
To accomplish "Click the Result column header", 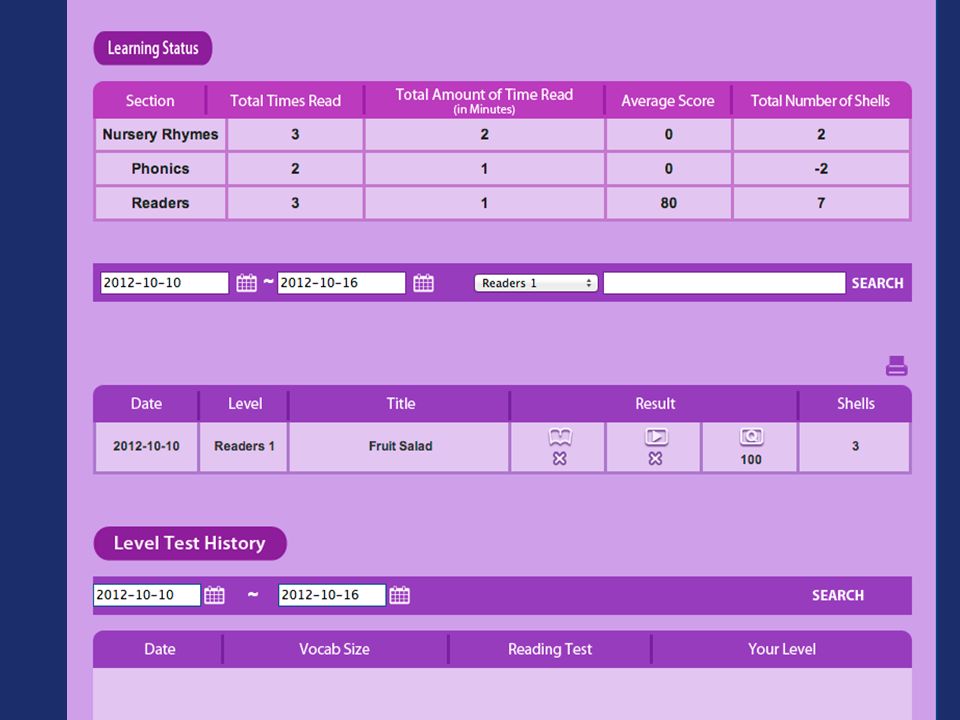I will tap(654, 404).
